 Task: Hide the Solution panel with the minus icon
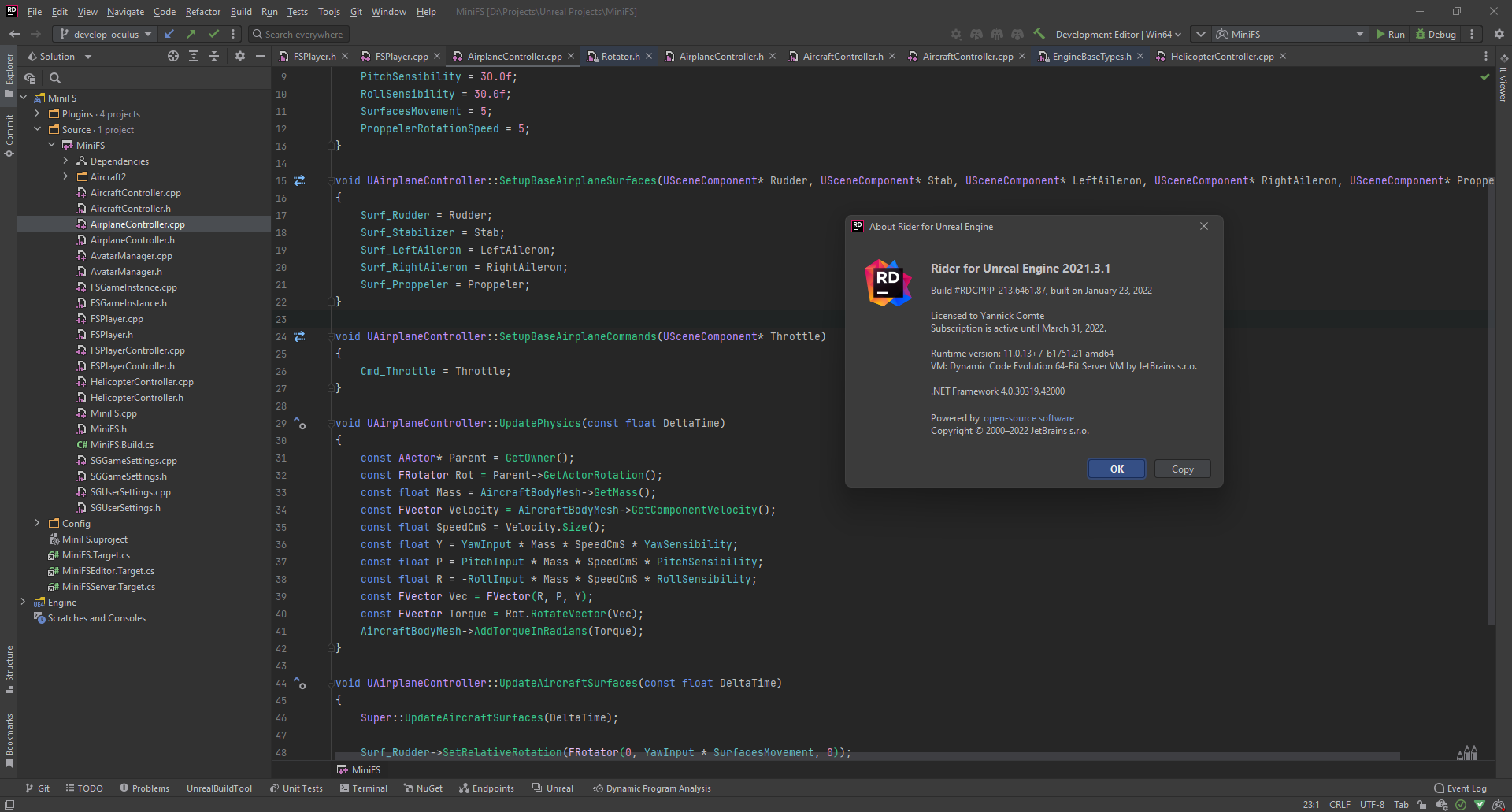261,57
